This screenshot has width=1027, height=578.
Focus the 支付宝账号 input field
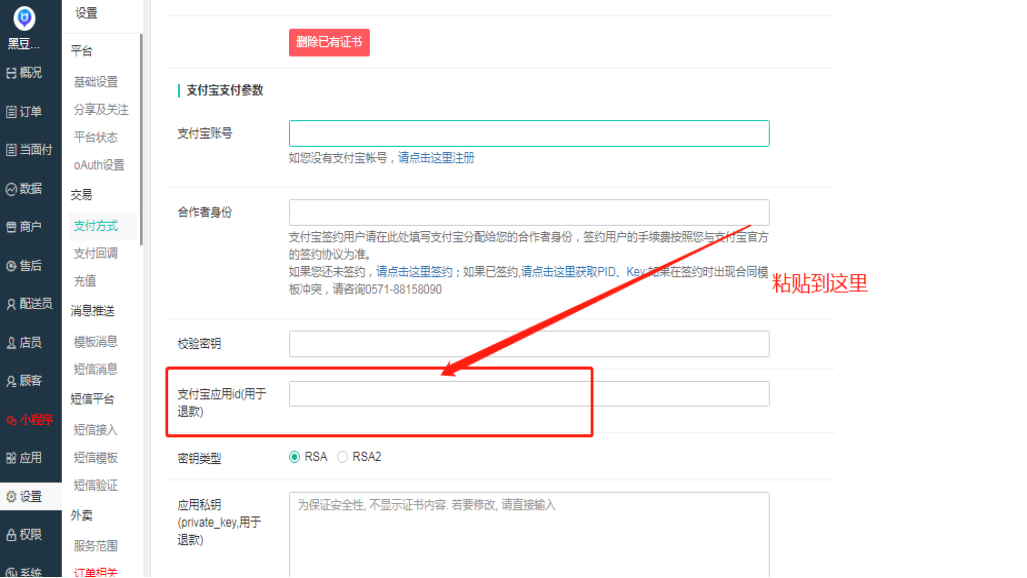pos(529,134)
